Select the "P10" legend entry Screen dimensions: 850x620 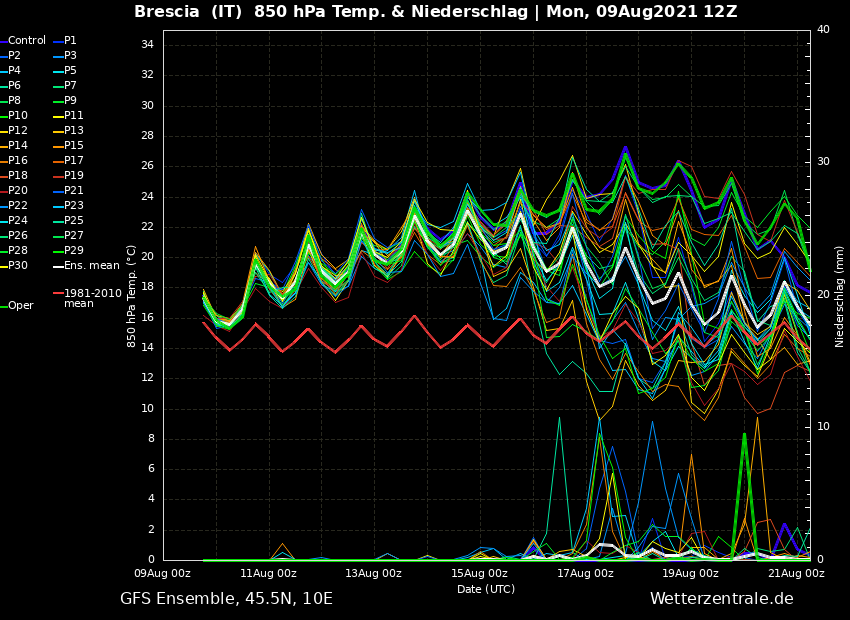(14, 115)
